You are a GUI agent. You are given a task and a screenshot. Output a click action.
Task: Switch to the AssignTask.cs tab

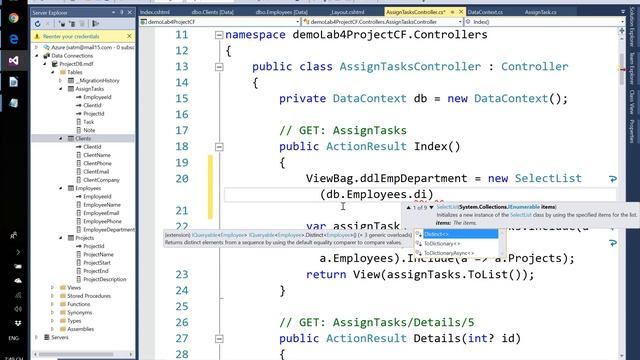(540, 12)
